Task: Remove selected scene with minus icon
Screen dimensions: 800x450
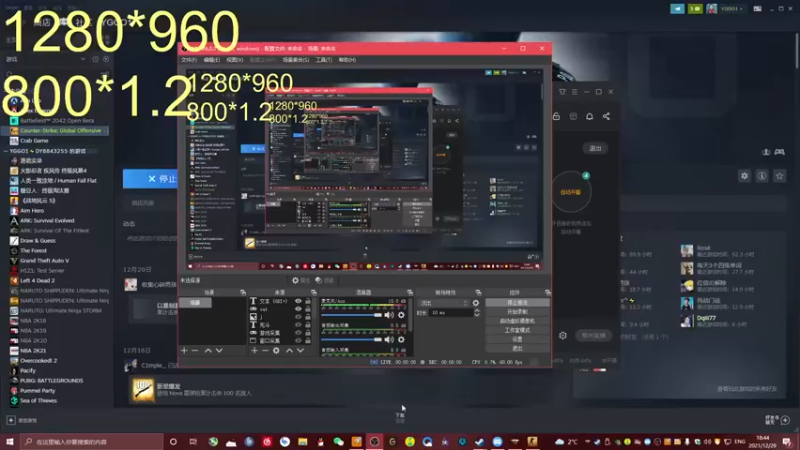Action: pos(195,351)
